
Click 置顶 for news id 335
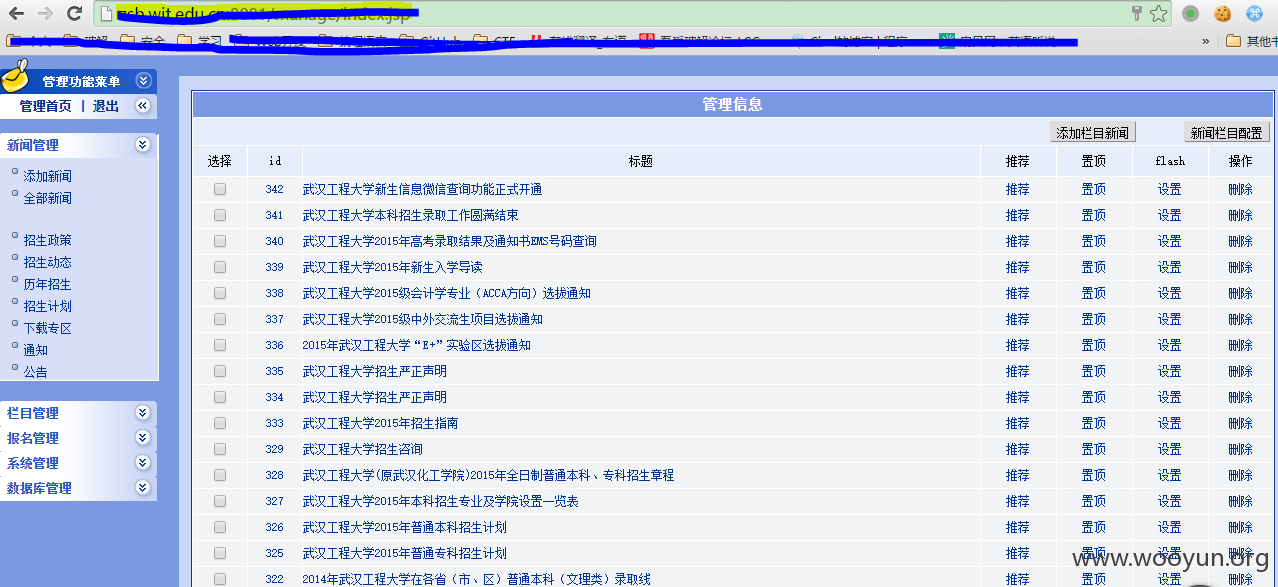(x=1093, y=371)
